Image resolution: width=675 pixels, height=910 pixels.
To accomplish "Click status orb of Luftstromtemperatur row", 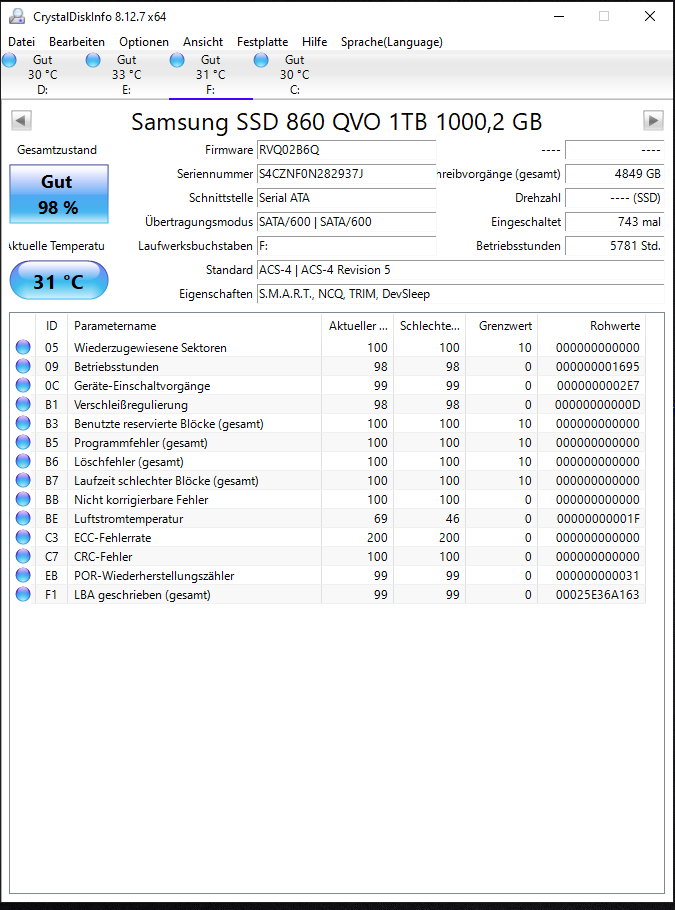I will pyautogui.click(x=23, y=518).
